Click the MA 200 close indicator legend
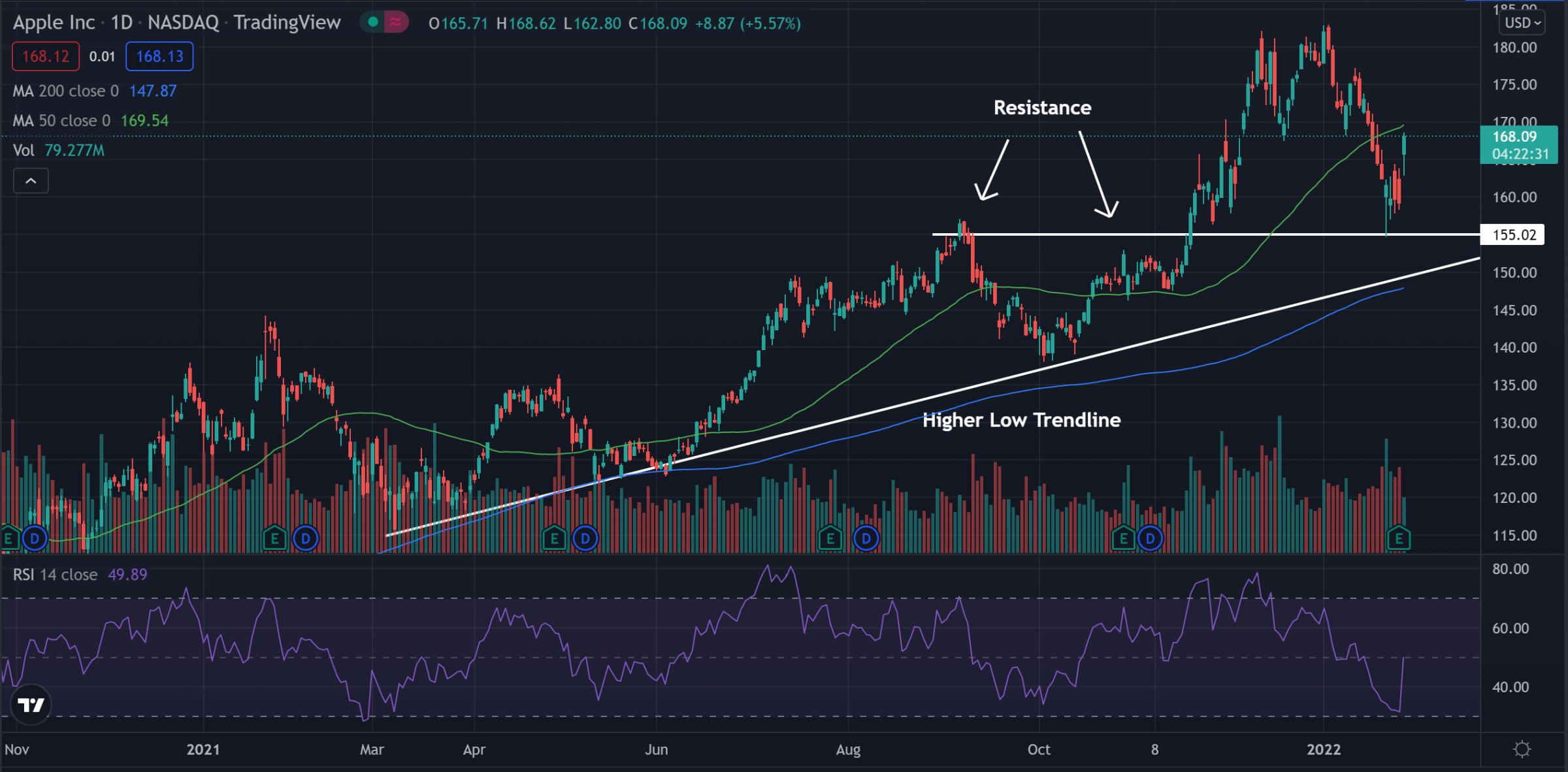Image resolution: width=1568 pixels, height=772 pixels. pyautogui.click(x=65, y=91)
